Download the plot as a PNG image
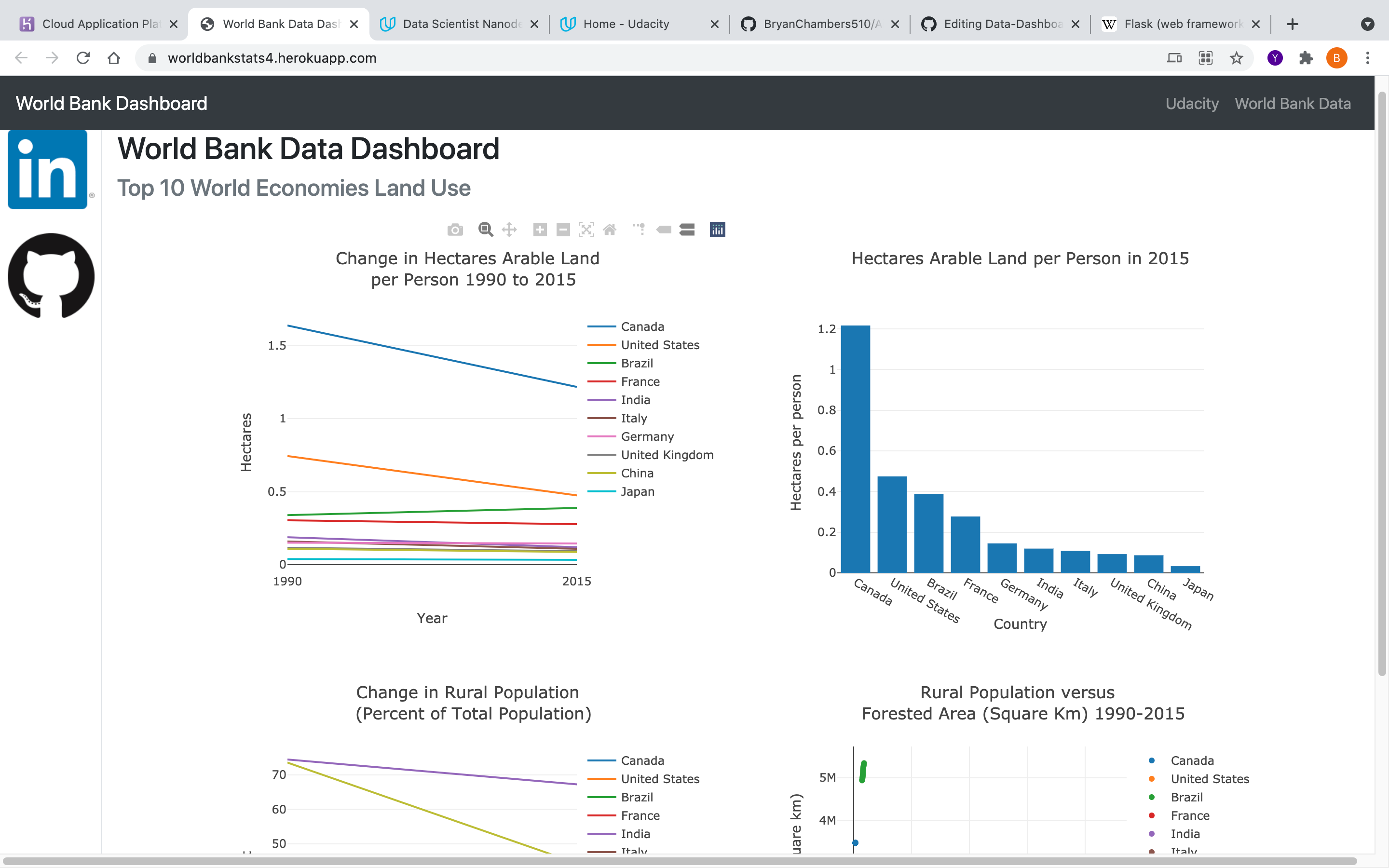Screen dimensions: 1389x868 [455, 229]
